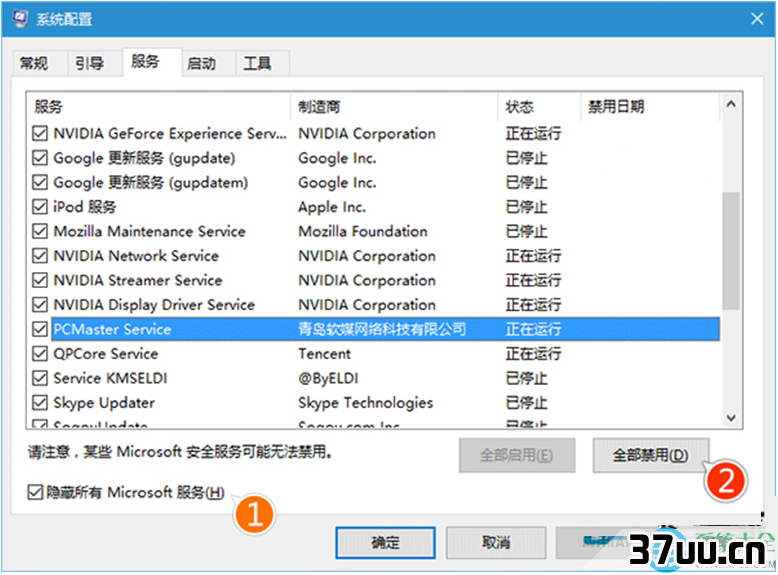
Task: Sort by the 制造商 column header
Action: click(394, 107)
